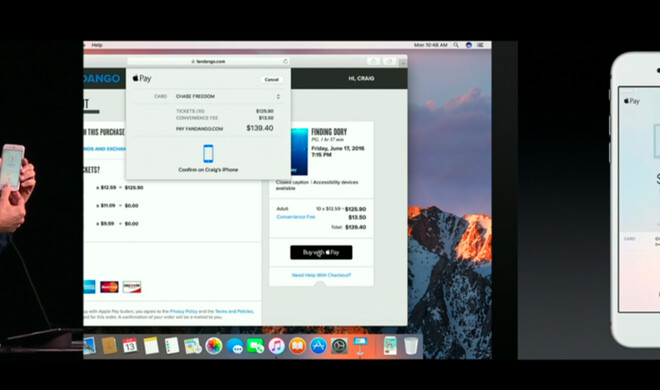Launch Maps from the Dock
Screen dimensions: 660x390
pos(193,346)
